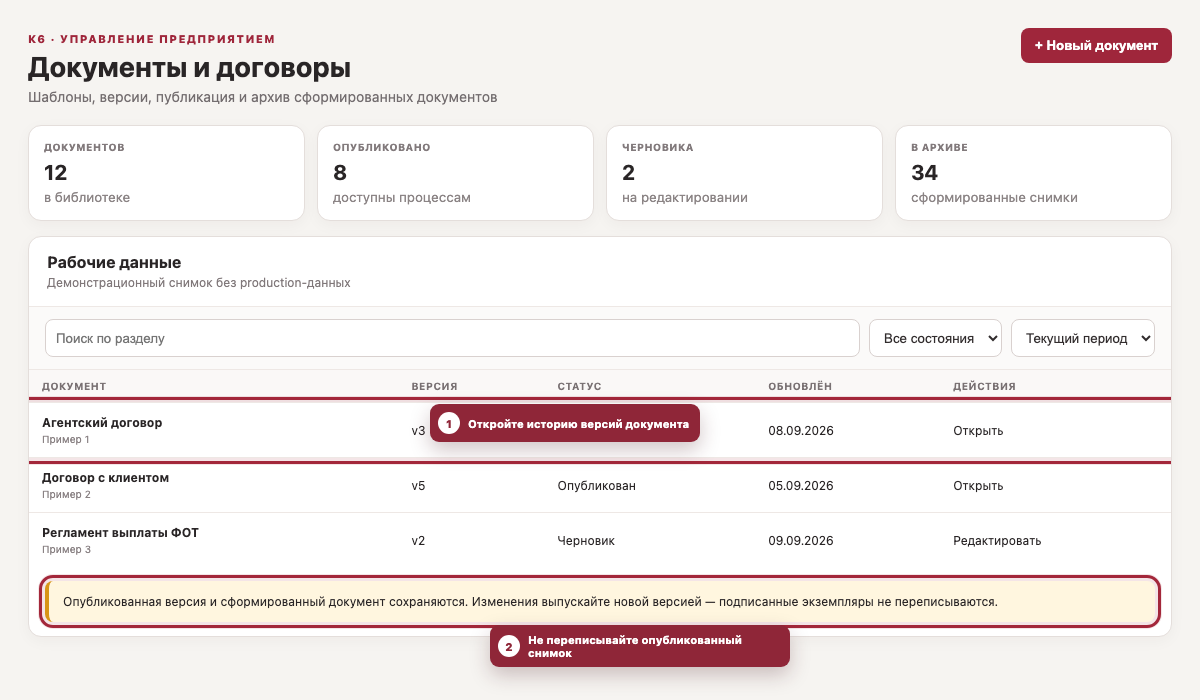This screenshot has height=700, width=1200.
Task: Sort by the Версия column header
Action: click(434, 386)
